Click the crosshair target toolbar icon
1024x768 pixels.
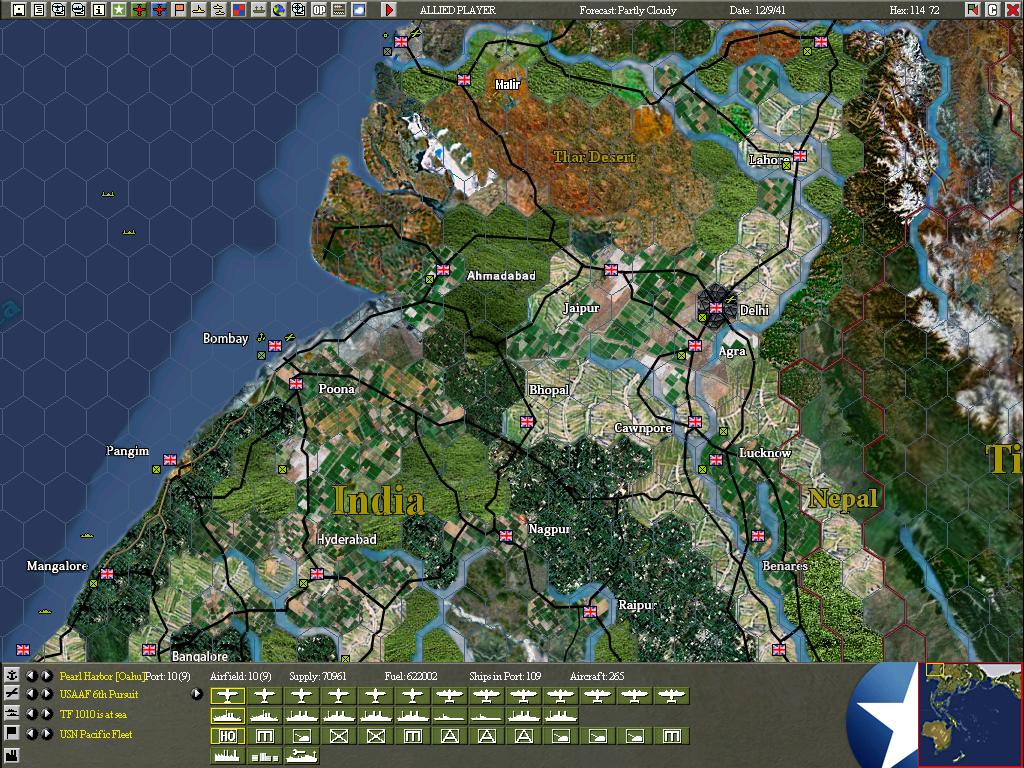[x=298, y=10]
